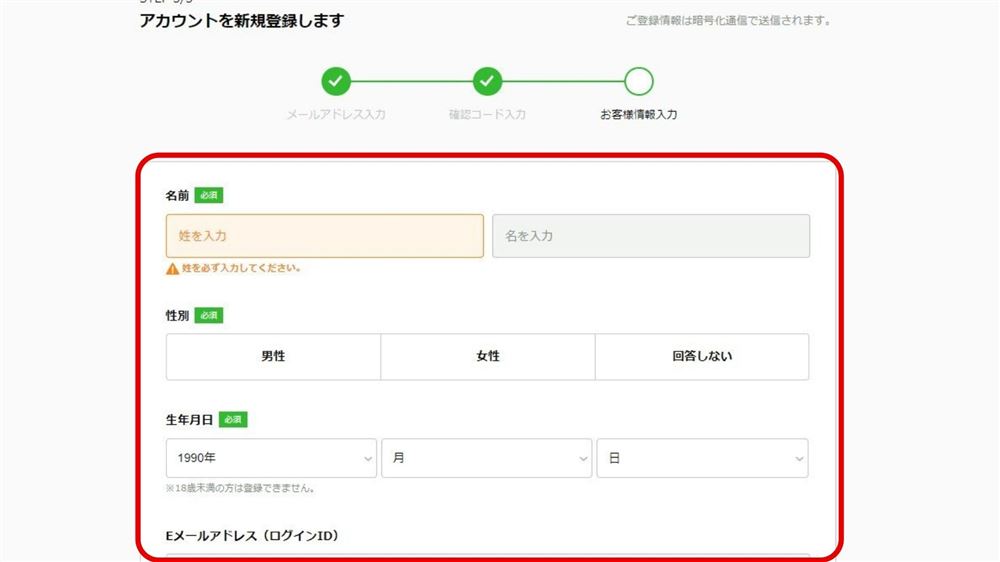This screenshot has width=1000, height=562.
Task: Click the 必須 badge beside 生年月日
Action: pyautogui.click(x=232, y=420)
